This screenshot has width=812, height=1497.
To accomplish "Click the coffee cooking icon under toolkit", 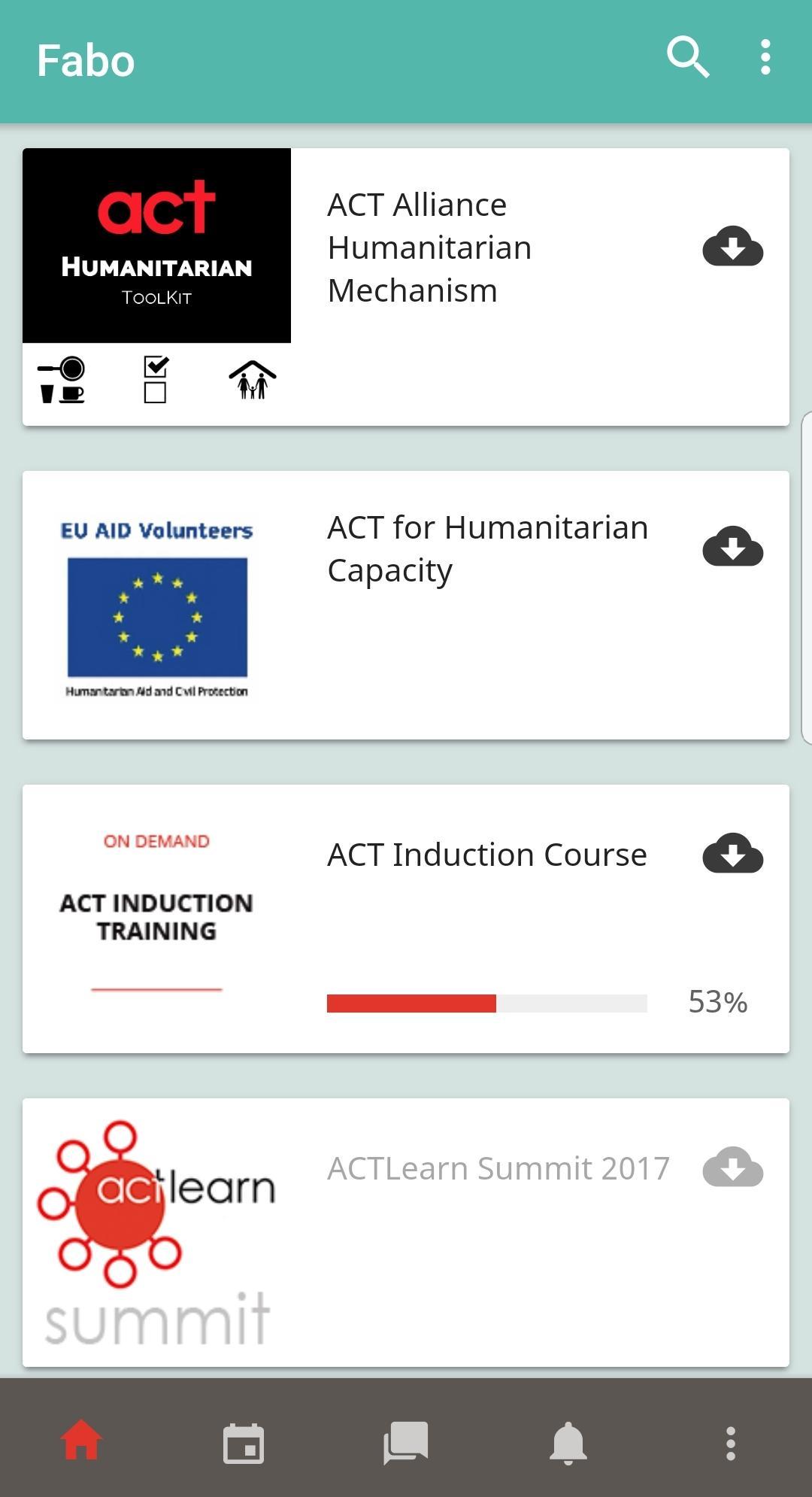I will click(62, 380).
